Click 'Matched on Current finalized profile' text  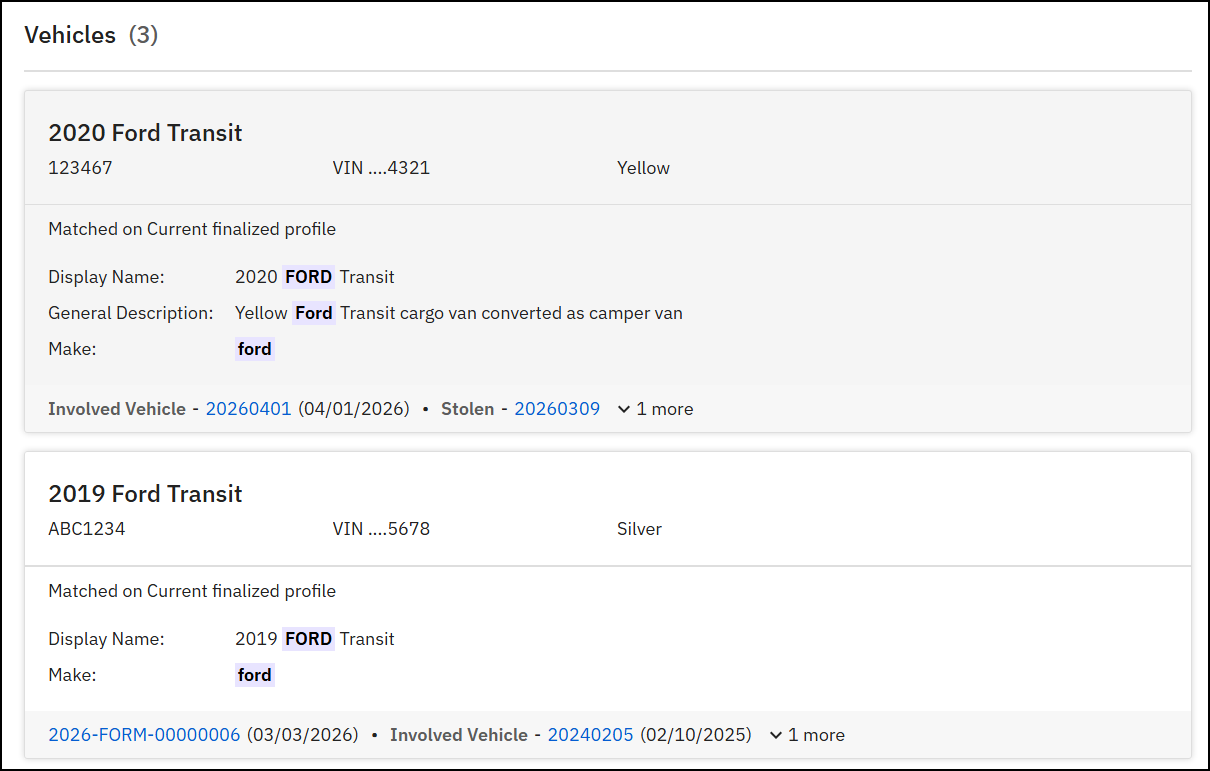tap(192, 228)
